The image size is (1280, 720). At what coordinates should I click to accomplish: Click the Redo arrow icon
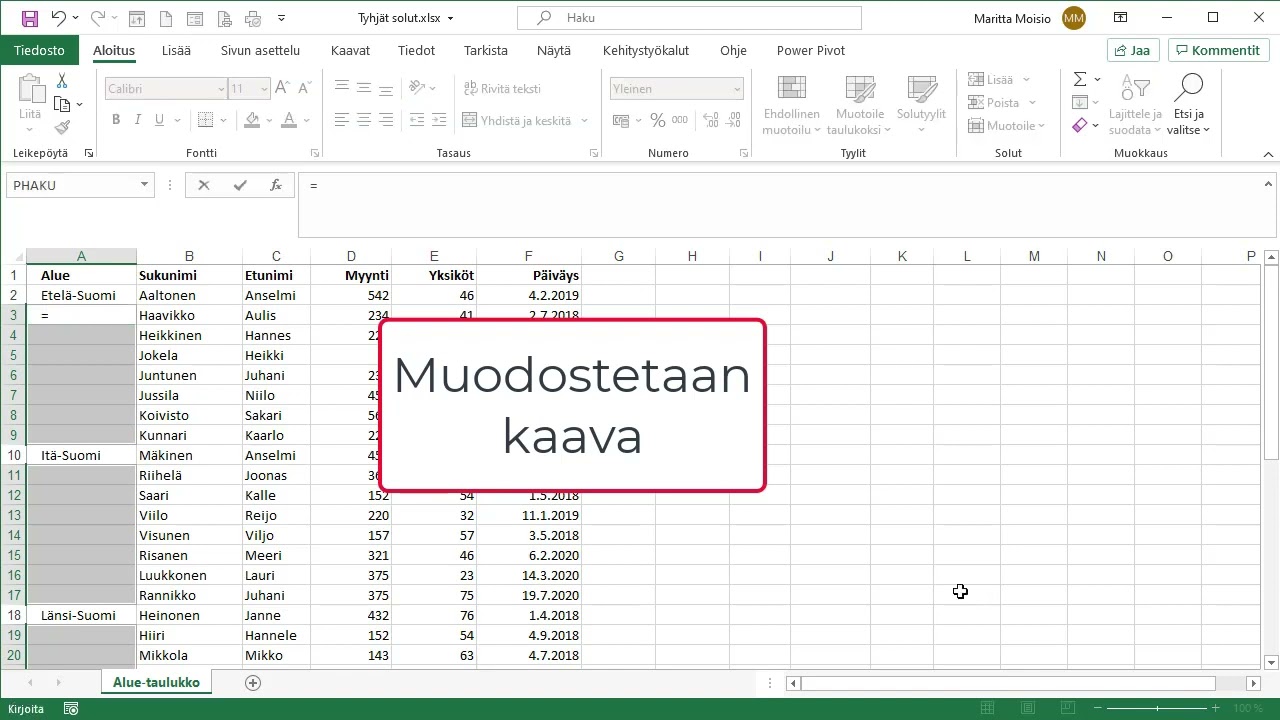point(97,18)
